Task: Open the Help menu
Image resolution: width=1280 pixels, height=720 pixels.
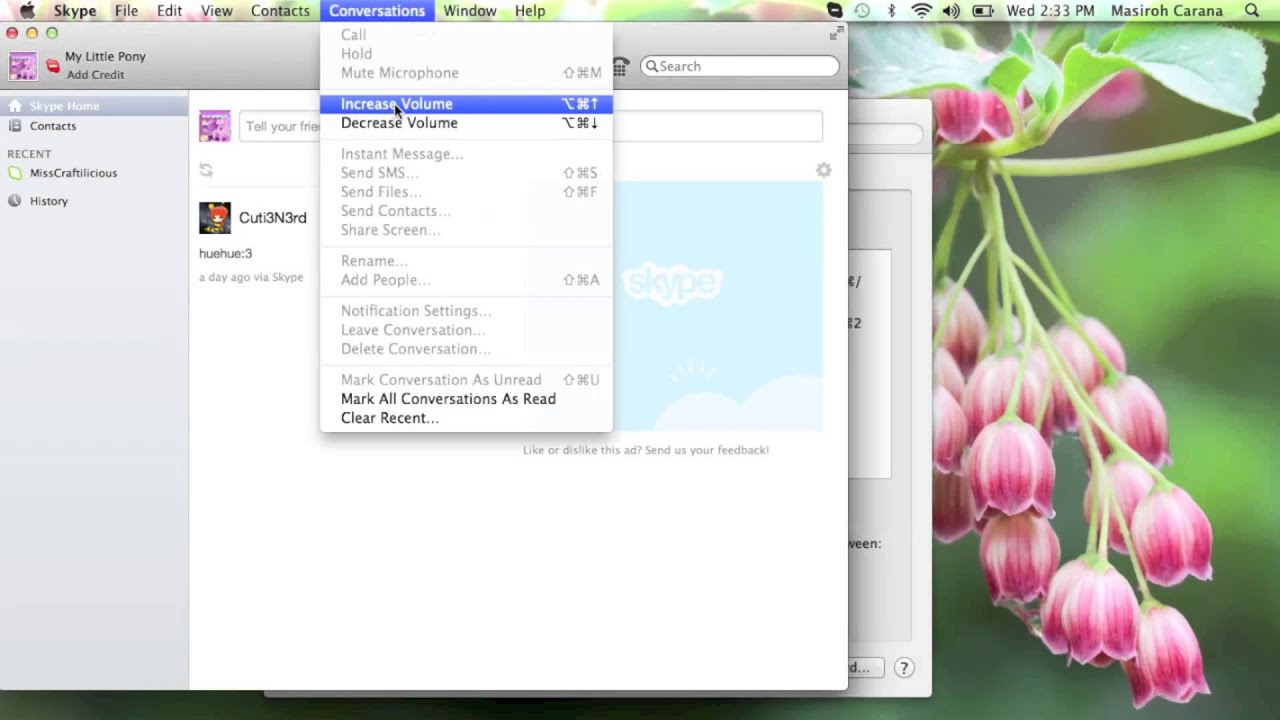Action: 530,11
